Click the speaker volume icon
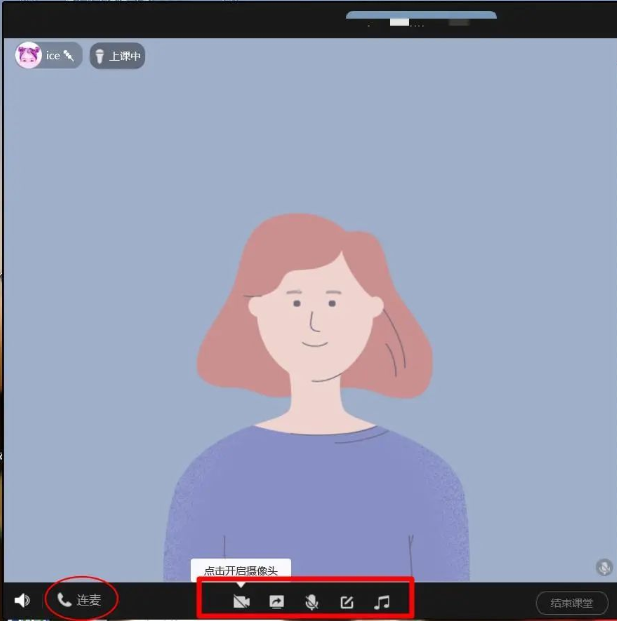The height and width of the screenshot is (624, 617). (x=22, y=601)
